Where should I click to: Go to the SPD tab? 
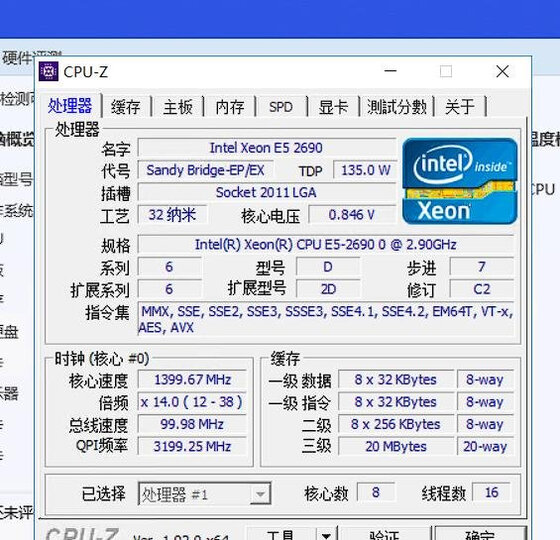(281, 106)
